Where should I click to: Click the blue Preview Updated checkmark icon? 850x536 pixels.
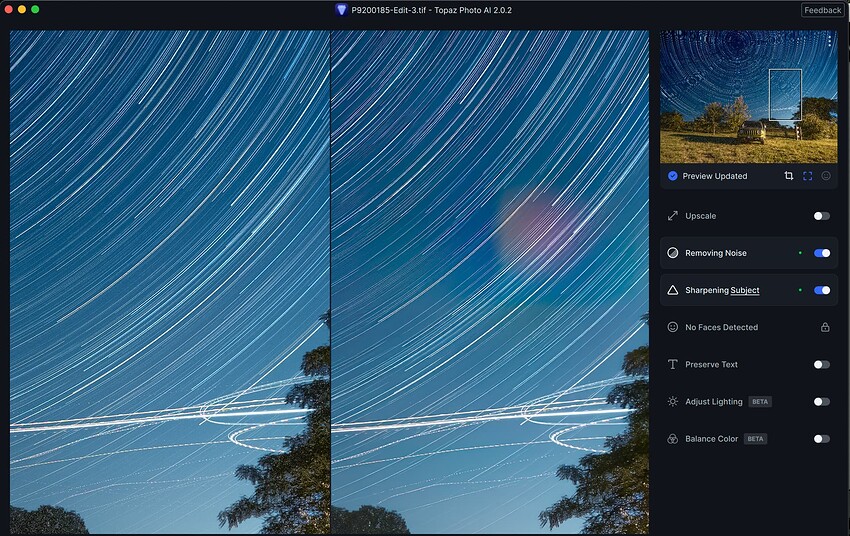(673, 176)
